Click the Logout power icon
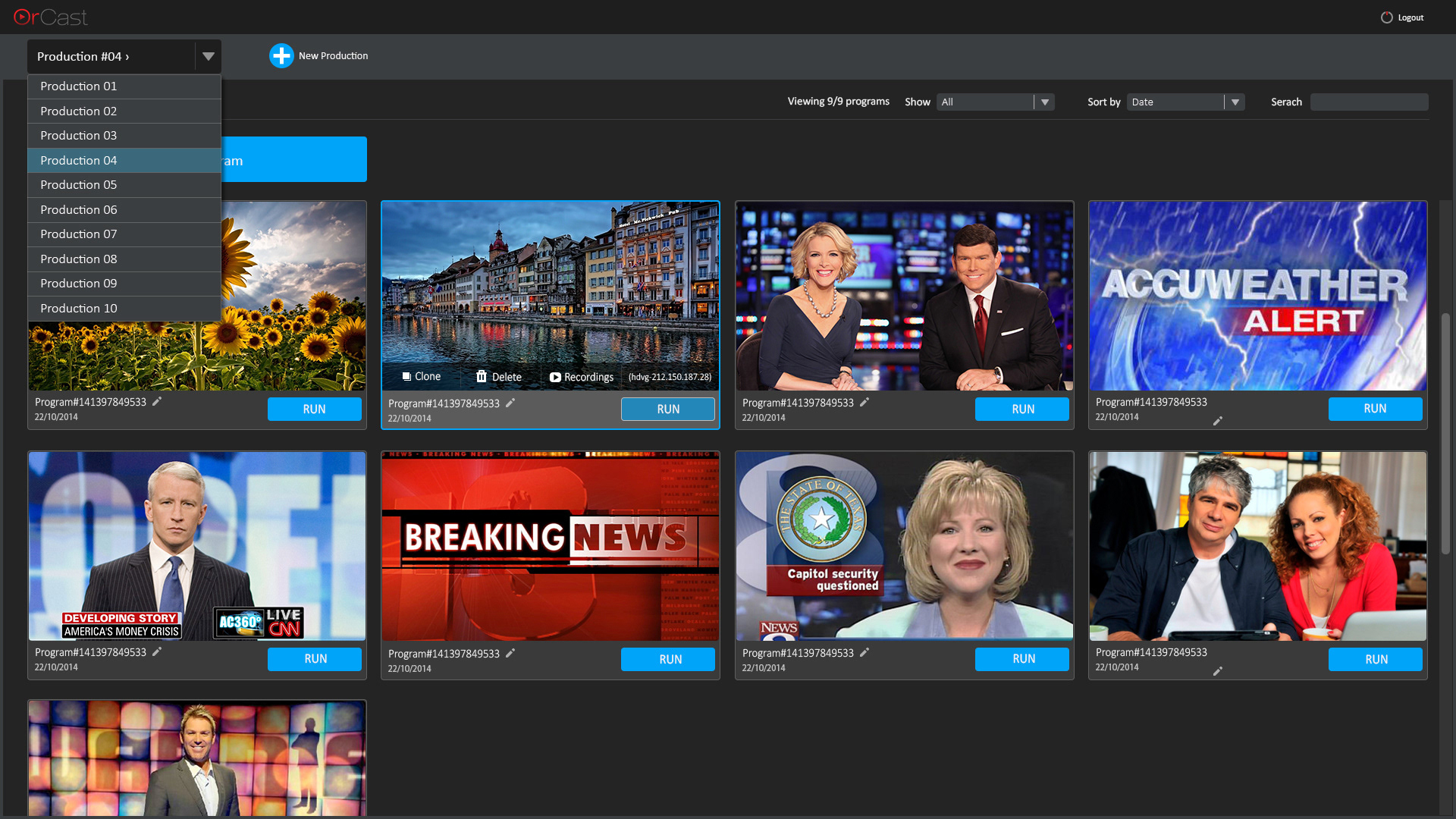 (1386, 17)
